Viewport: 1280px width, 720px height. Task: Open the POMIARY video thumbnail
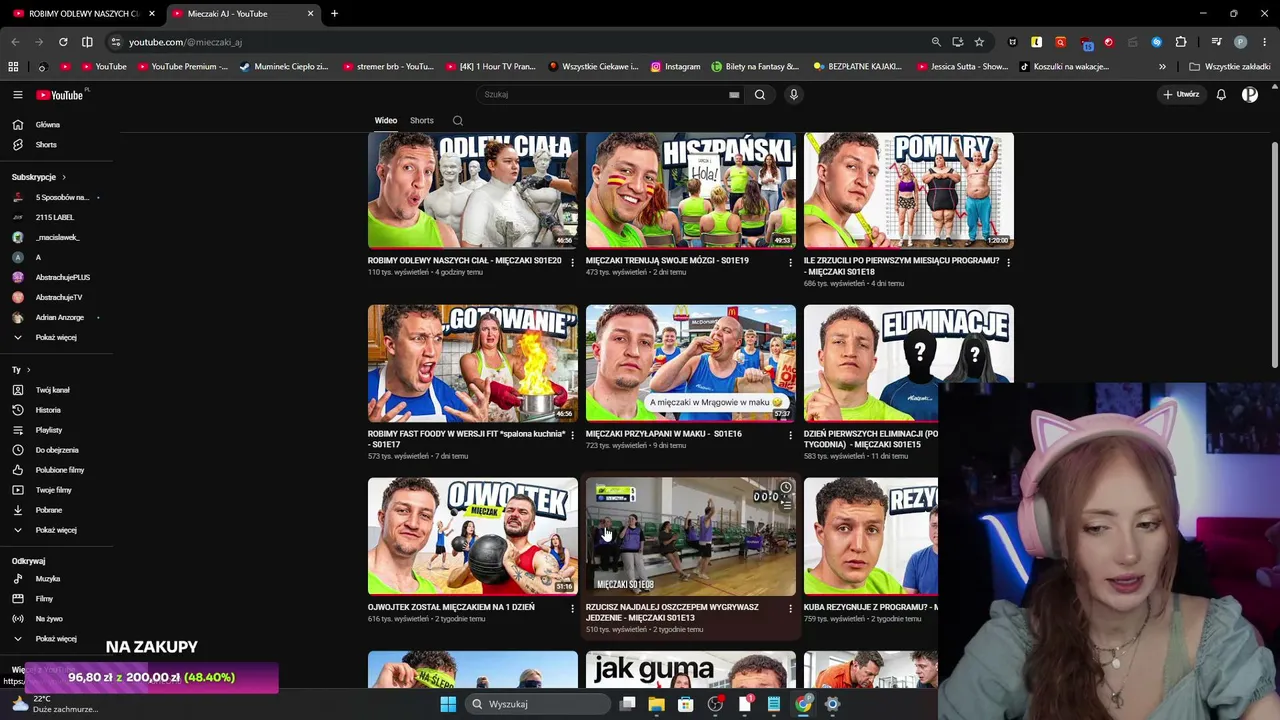tap(909, 190)
